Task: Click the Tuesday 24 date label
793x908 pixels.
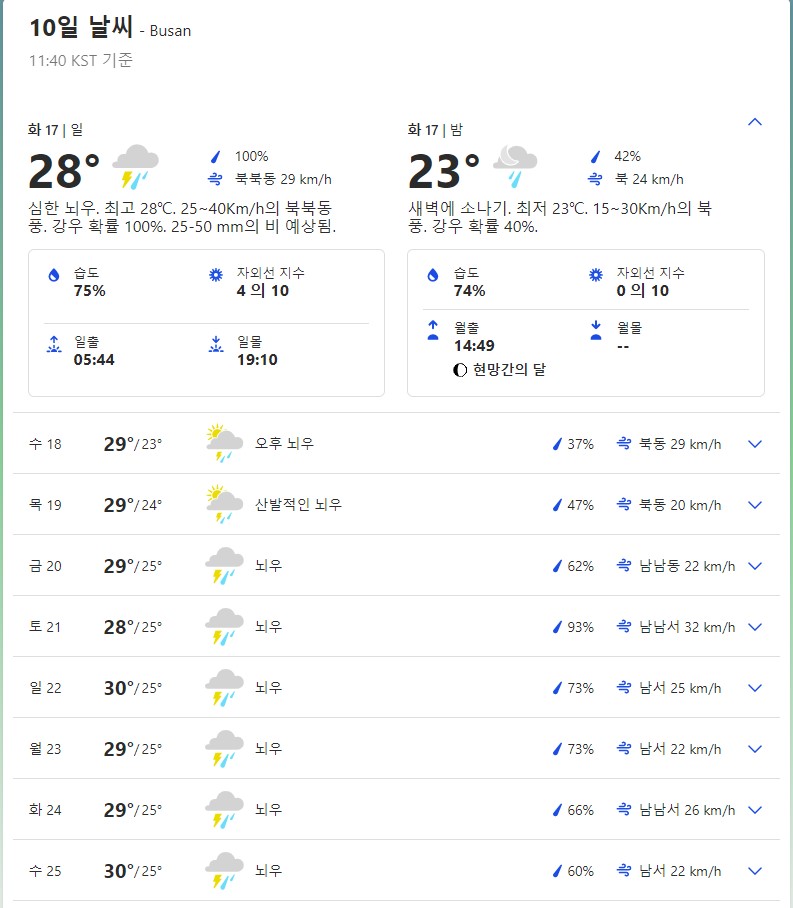Action: pos(45,810)
